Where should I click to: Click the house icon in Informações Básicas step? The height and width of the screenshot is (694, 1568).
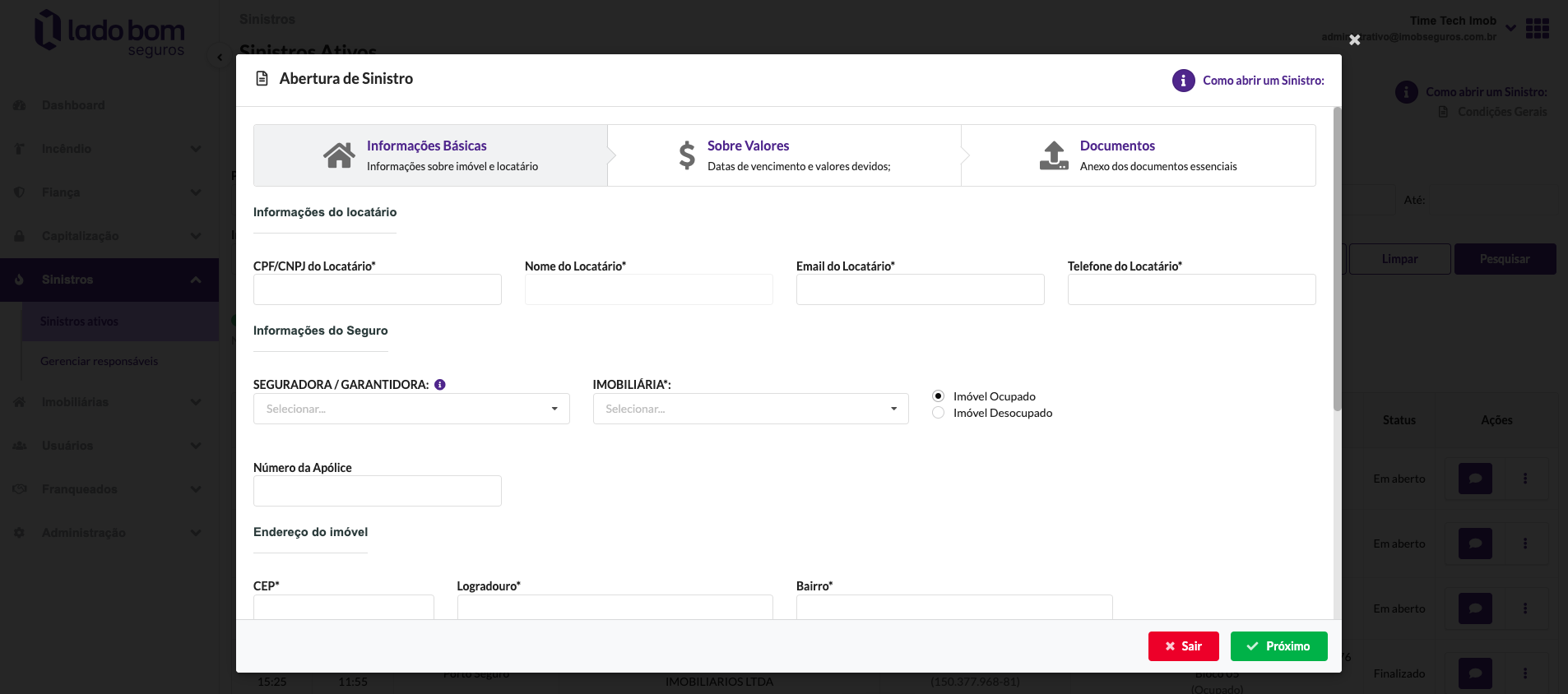point(339,155)
